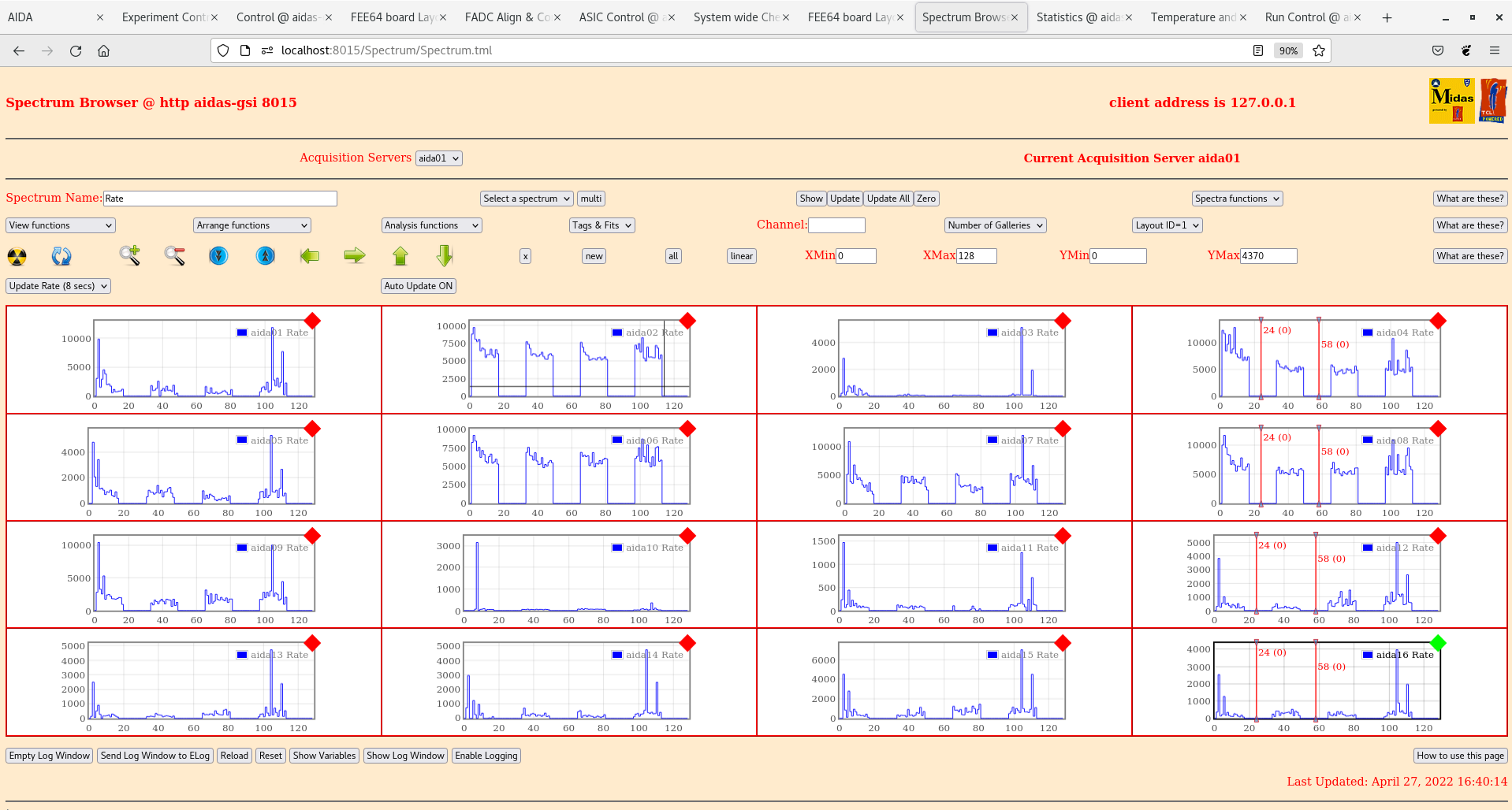Image resolution: width=1512 pixels, height=810 pixels.
Task: Click How to use this page
Action: (x=1460, y=756)
